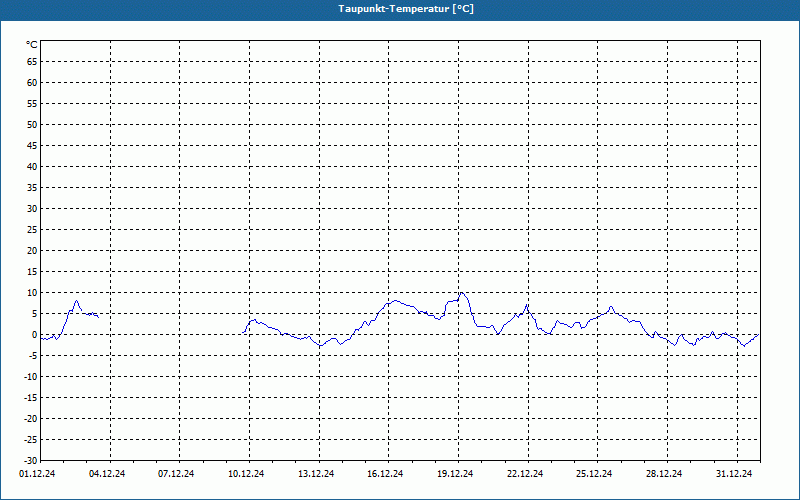
Task: Click the 65 value on the y-axis
Action: pyautogui.click(x=32, y=62)
